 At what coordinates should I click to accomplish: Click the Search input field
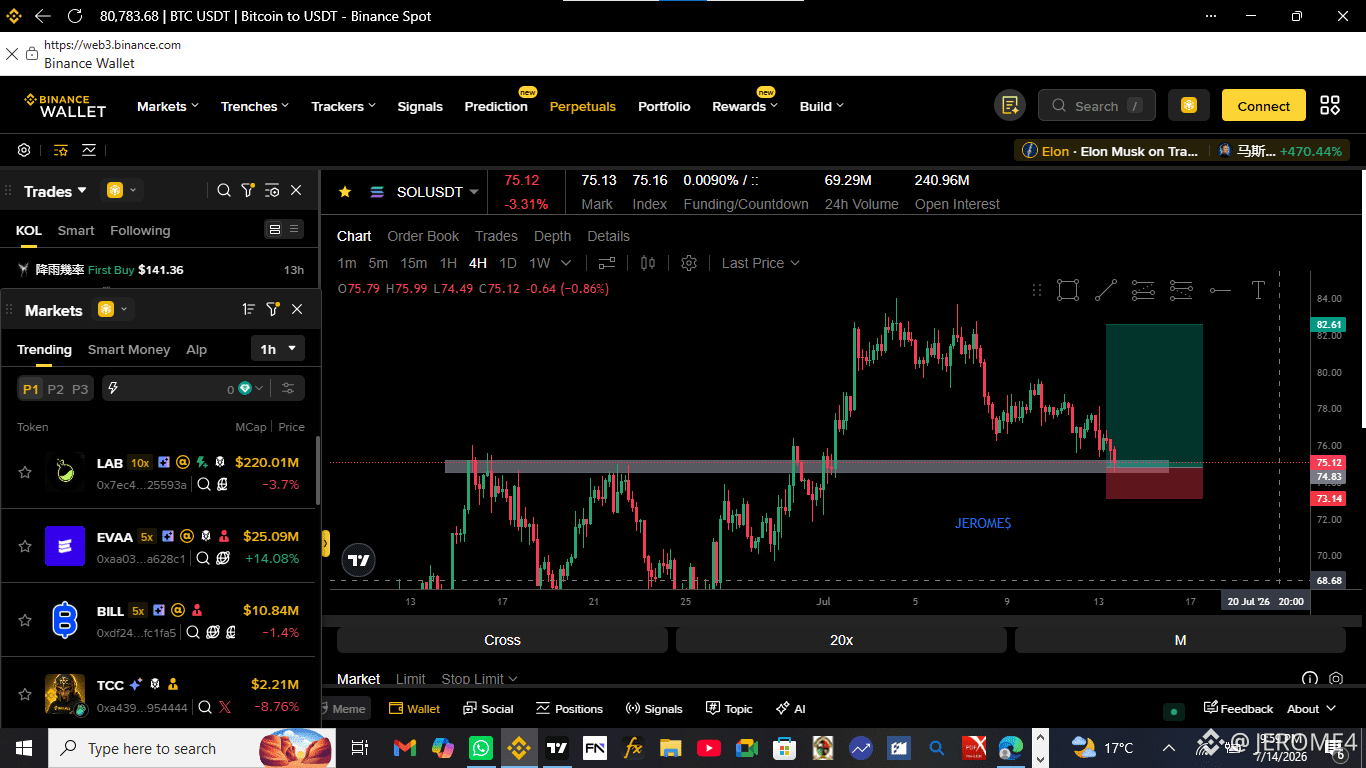[x=1097, y=106]
